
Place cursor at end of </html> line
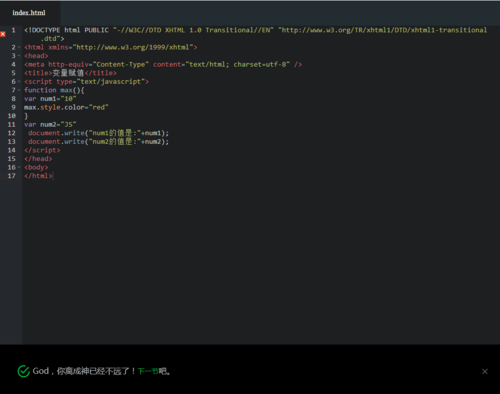point(53,176)
